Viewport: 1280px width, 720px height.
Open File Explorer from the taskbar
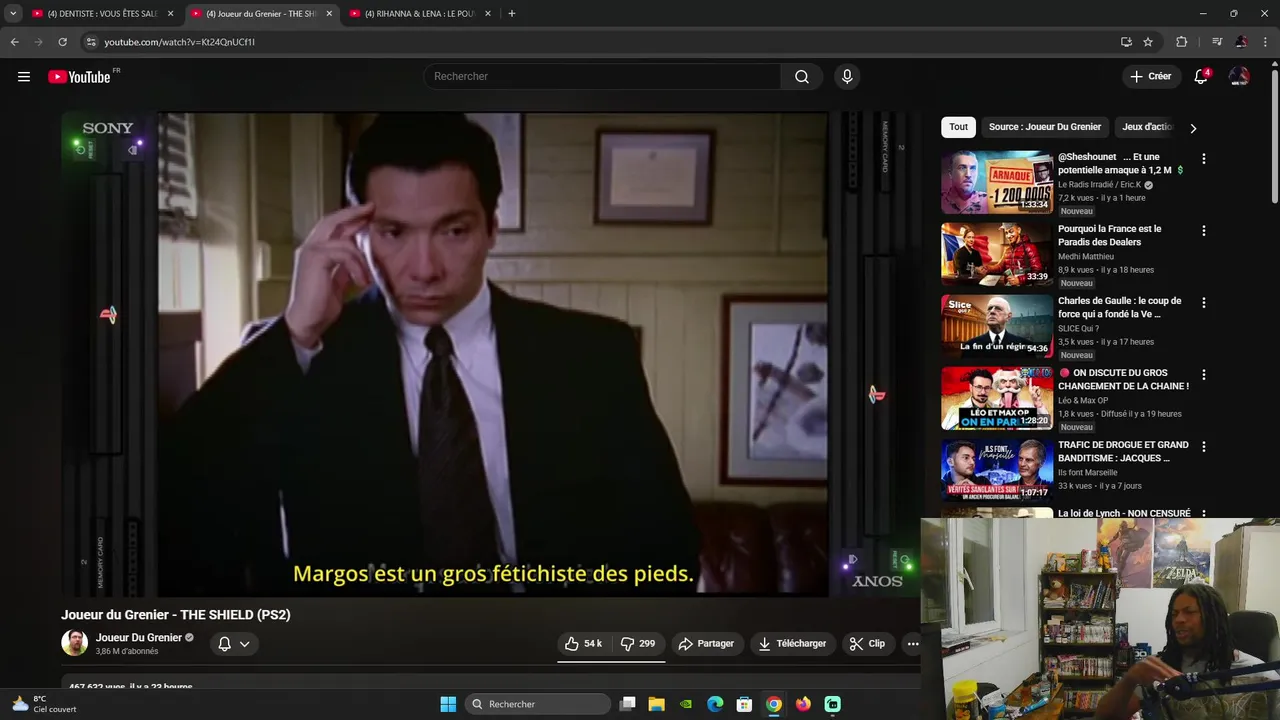[656, 704]
